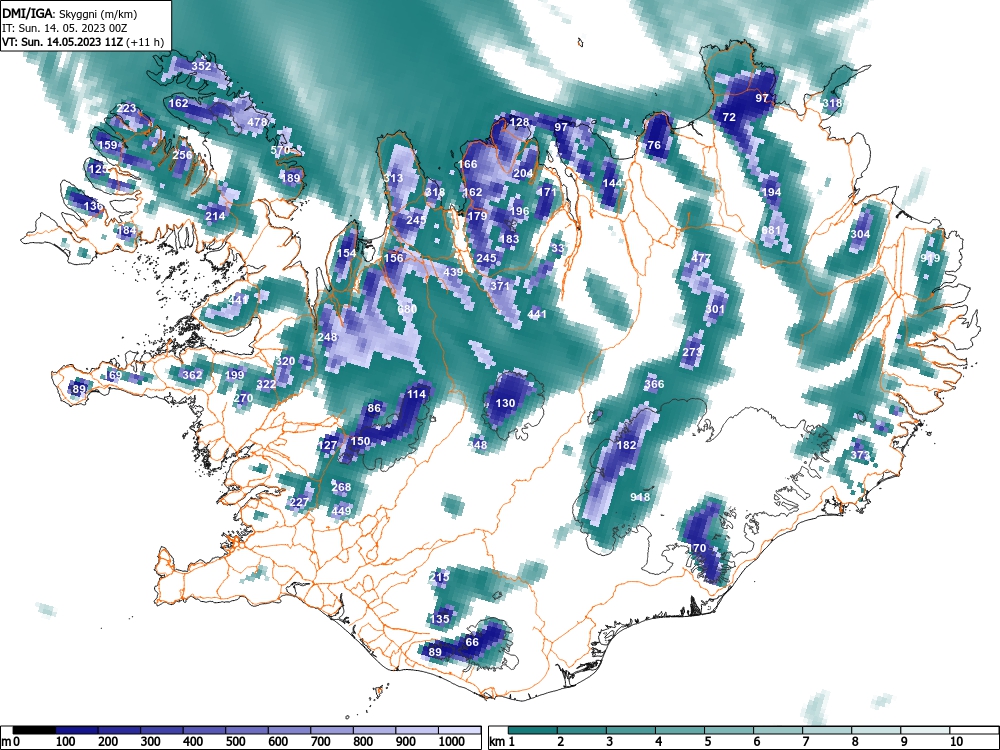Click the '10' label on the kilometre legend
1000x750 pixels.
tap(956, 742)
